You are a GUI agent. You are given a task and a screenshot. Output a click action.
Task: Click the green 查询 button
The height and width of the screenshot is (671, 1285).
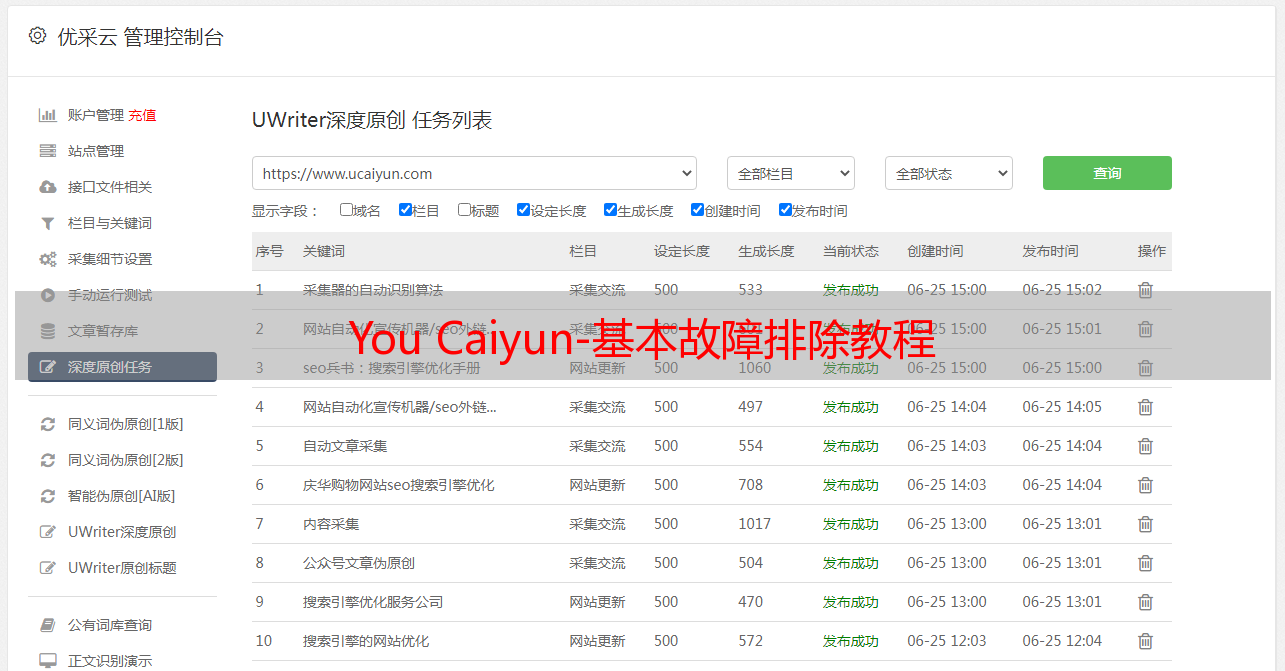coord(1107,173)
